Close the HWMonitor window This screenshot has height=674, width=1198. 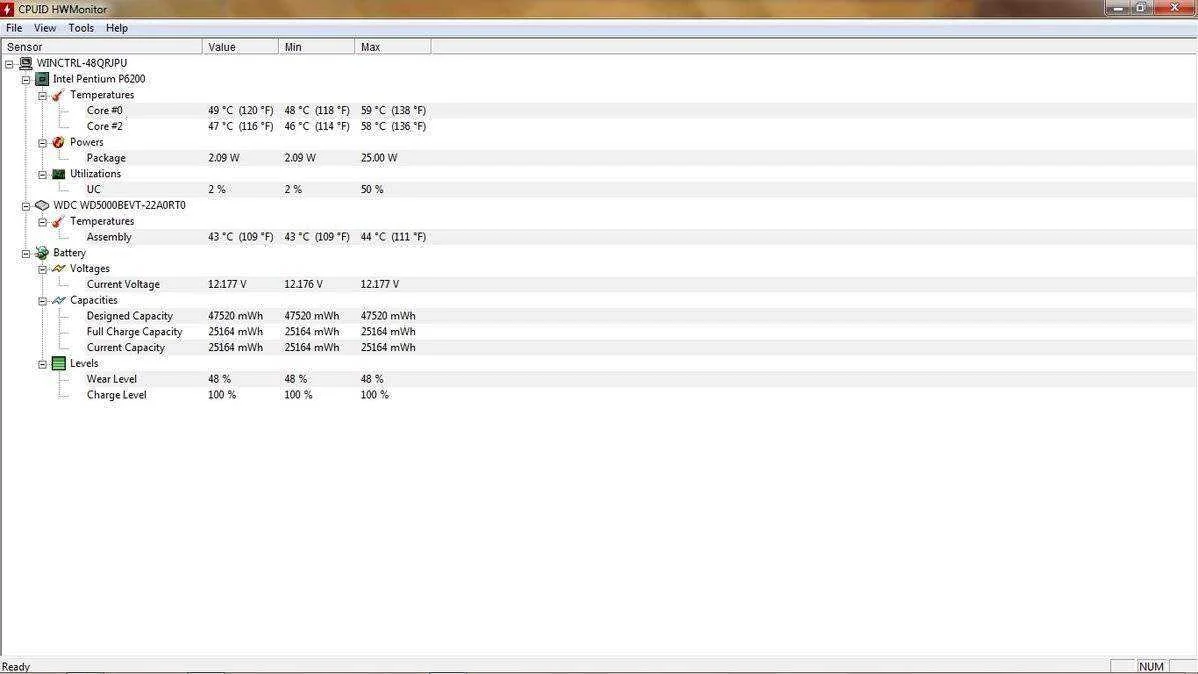(1174, 8)
